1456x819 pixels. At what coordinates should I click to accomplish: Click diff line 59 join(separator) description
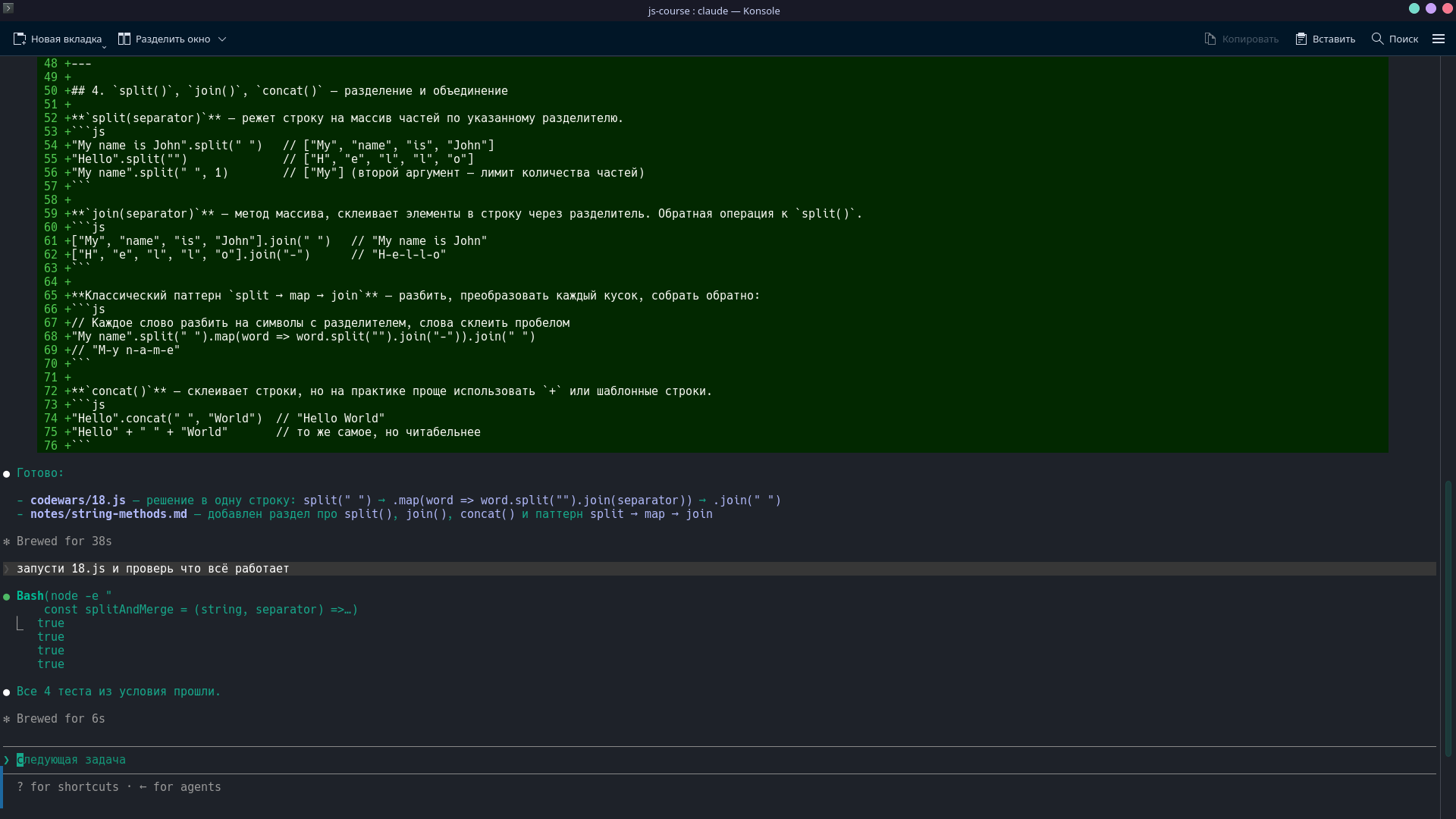[467, 214]
